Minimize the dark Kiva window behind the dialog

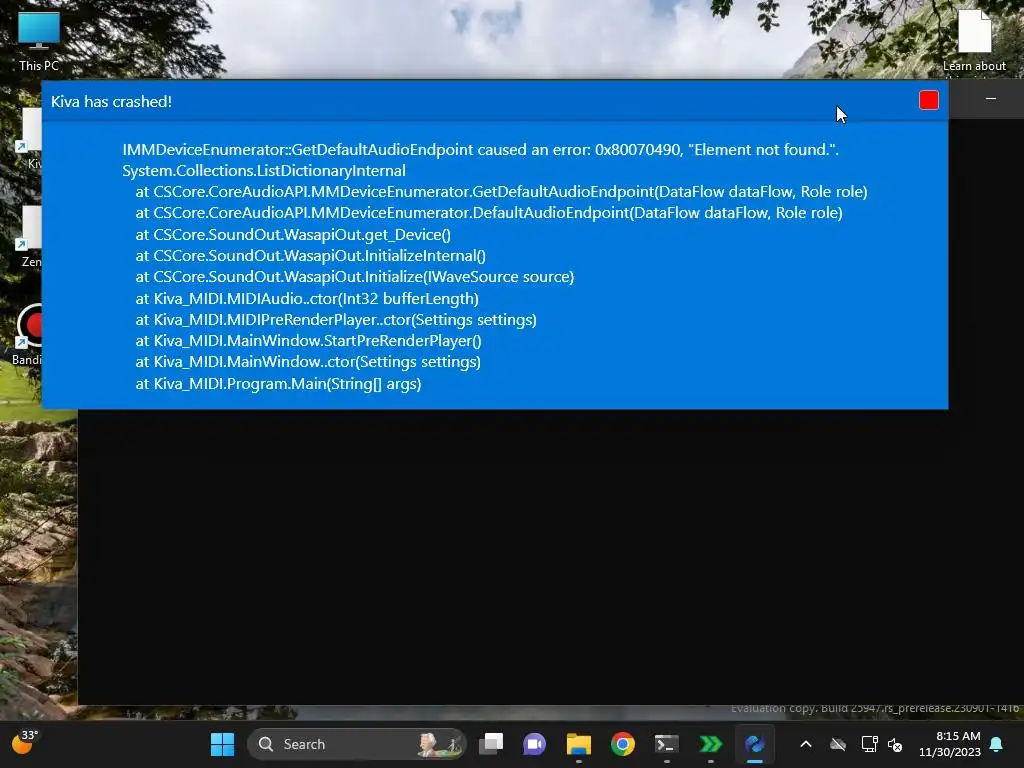point(991,99)
